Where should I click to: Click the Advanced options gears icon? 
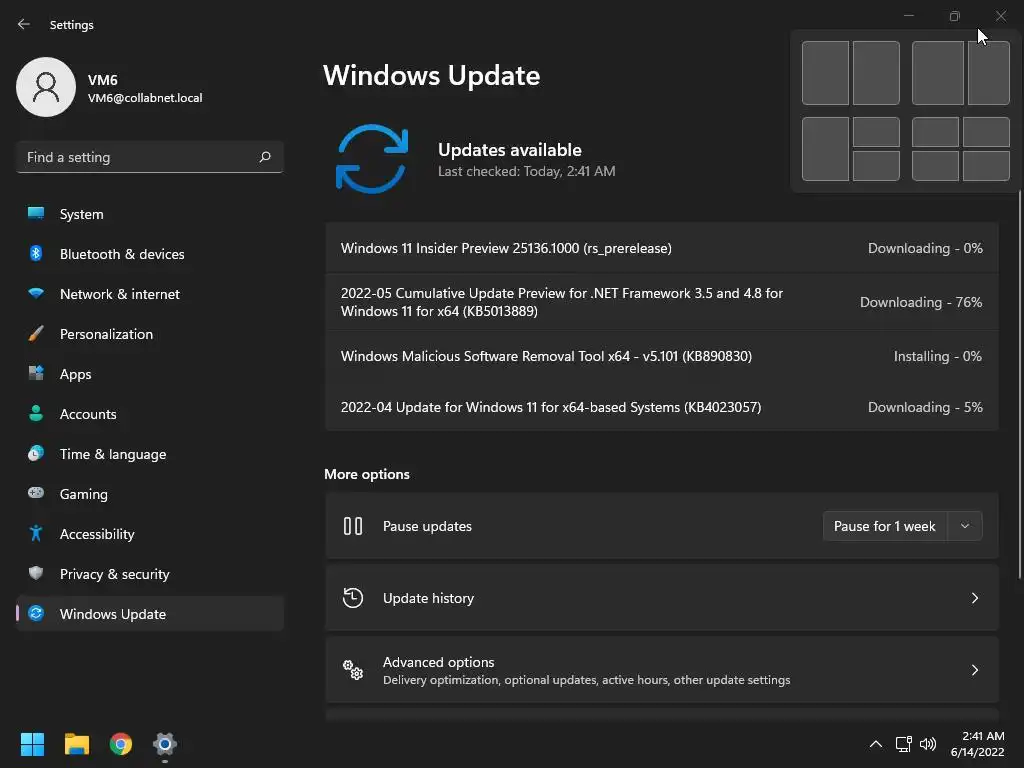pyautogui.click(x=353, y=669)
